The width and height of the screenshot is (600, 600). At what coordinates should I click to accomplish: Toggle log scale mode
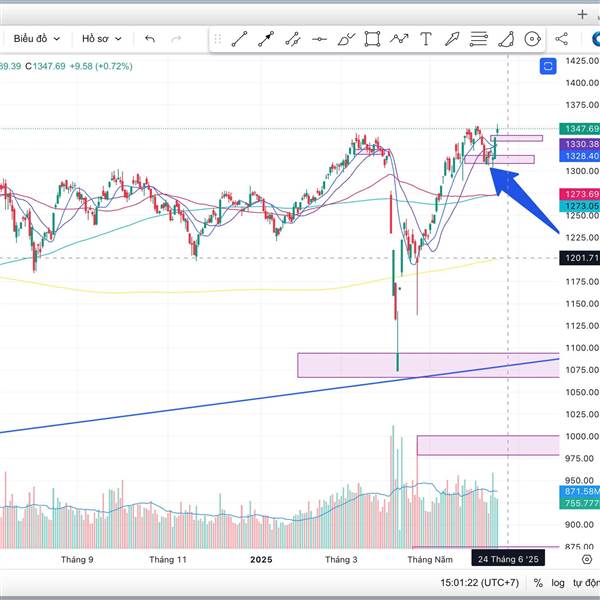pos(558,583)
